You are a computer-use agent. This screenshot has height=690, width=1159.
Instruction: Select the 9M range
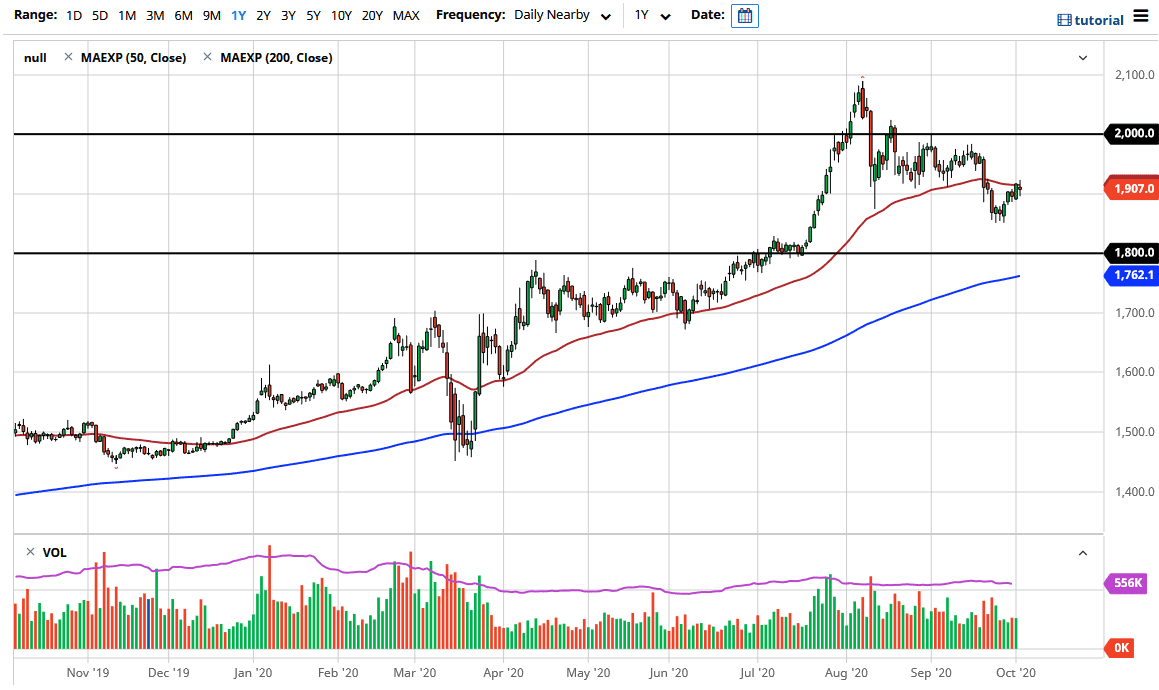(x=211, y=16)
